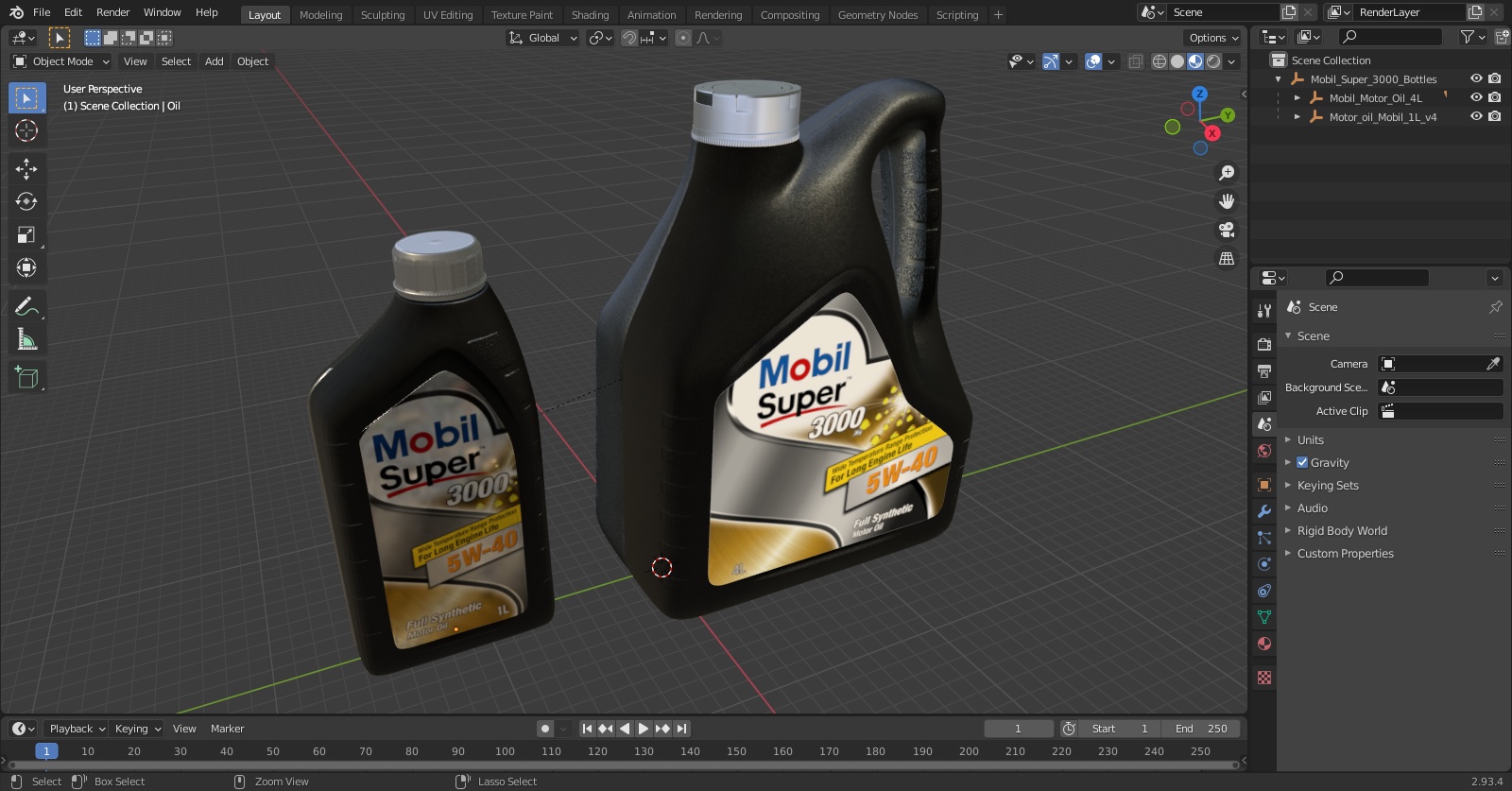The height and width of the screenshot is (791, 1512).
Task: Click the Camera field in Scene
Action: tap(1440, 364)
